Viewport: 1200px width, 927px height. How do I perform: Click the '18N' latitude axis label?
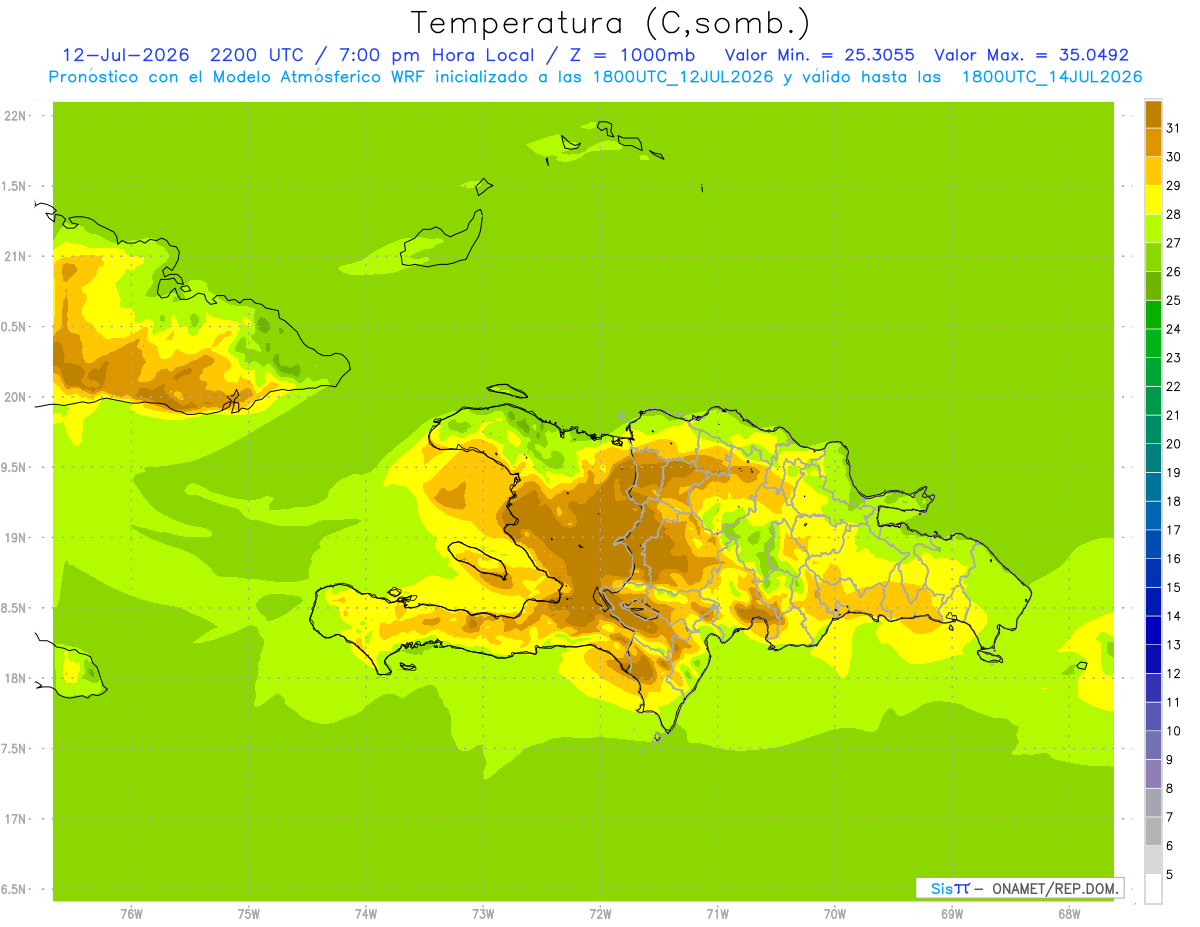point(15,678)
